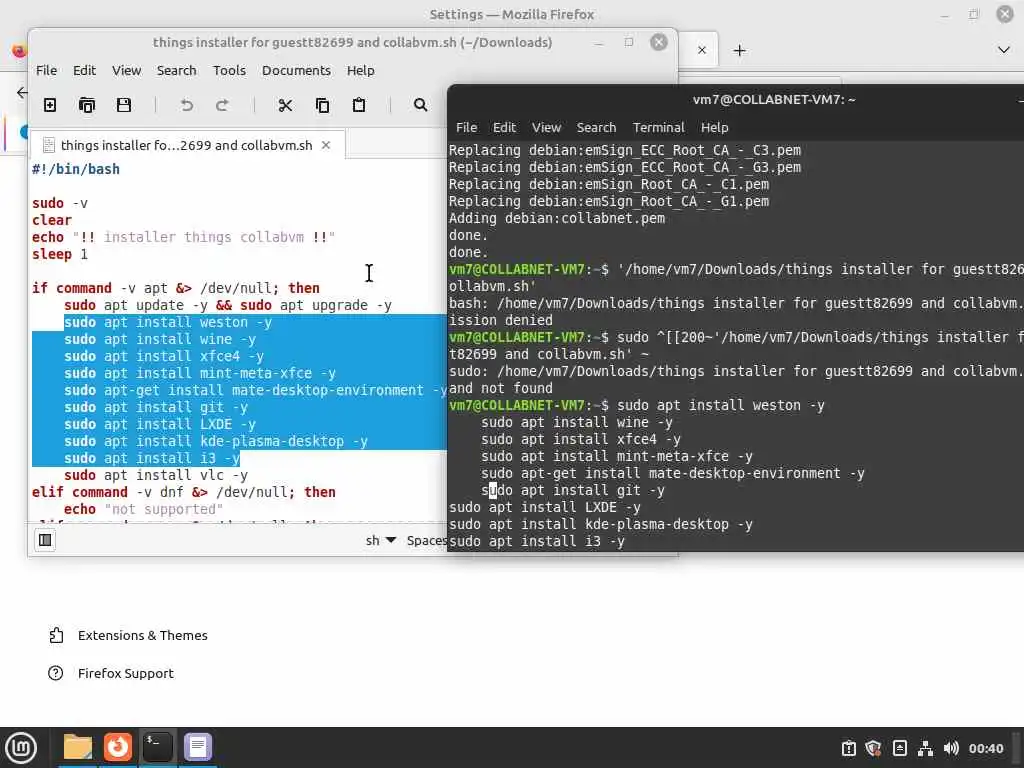Click the Firefox new tab plus button
The height and width of the screenshot is (768, 1024).
[739, 51]
